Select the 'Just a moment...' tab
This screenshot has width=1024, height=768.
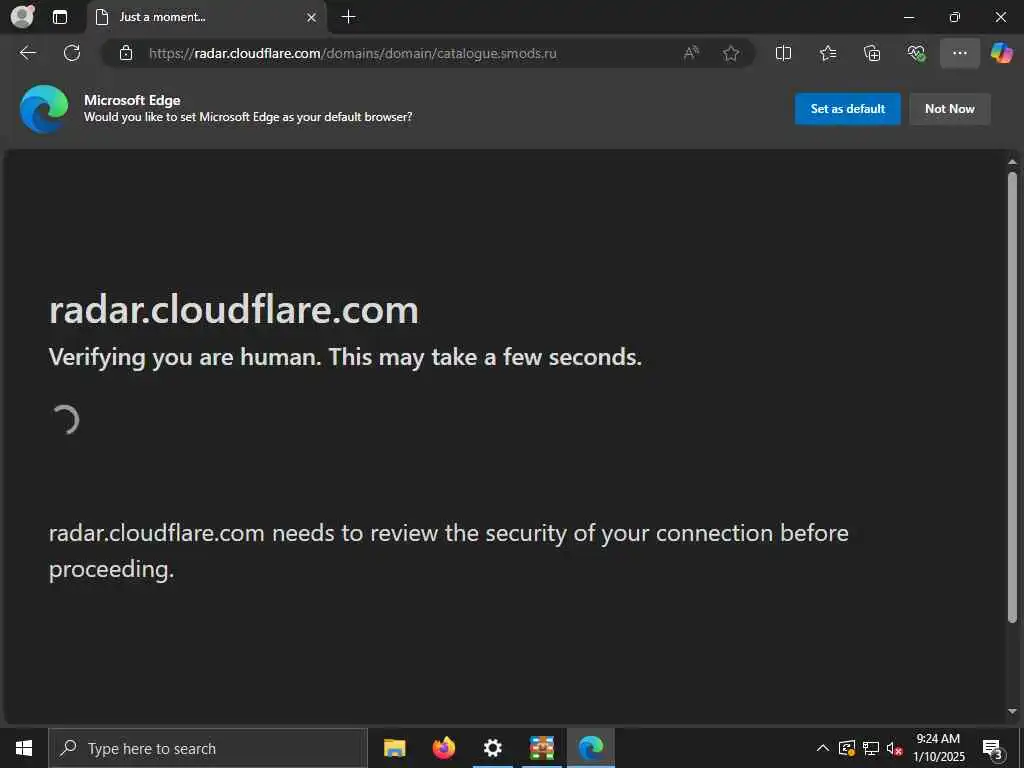click(207, 17)
